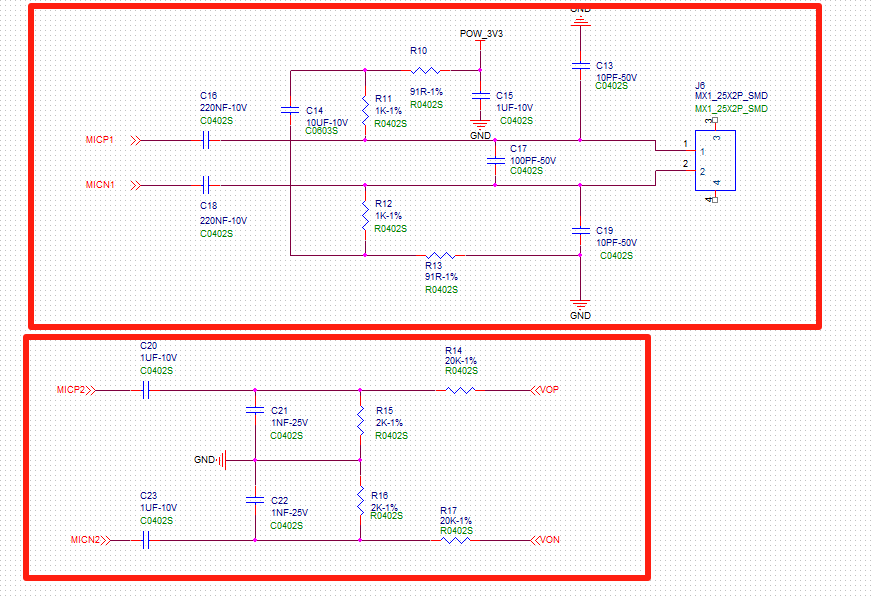The height and width of the screenshot is (597, 873).
Task: Select the 1K-1% value of R12
Action: [388, 216]
